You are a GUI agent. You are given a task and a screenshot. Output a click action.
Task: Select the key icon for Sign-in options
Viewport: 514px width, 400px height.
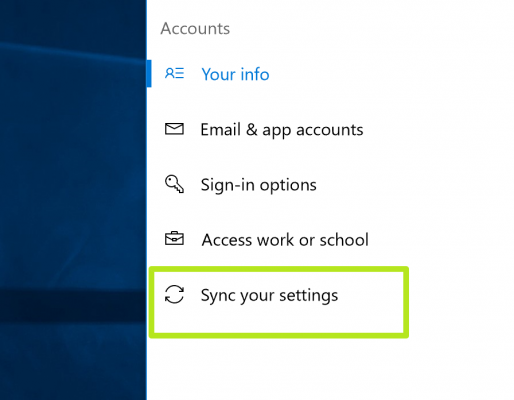174,184
